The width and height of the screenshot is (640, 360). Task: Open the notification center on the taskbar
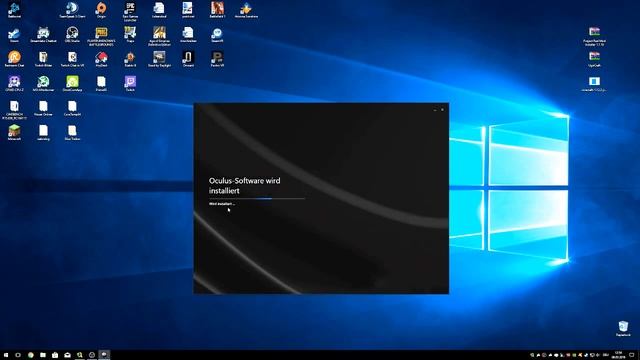click(632, 355)
